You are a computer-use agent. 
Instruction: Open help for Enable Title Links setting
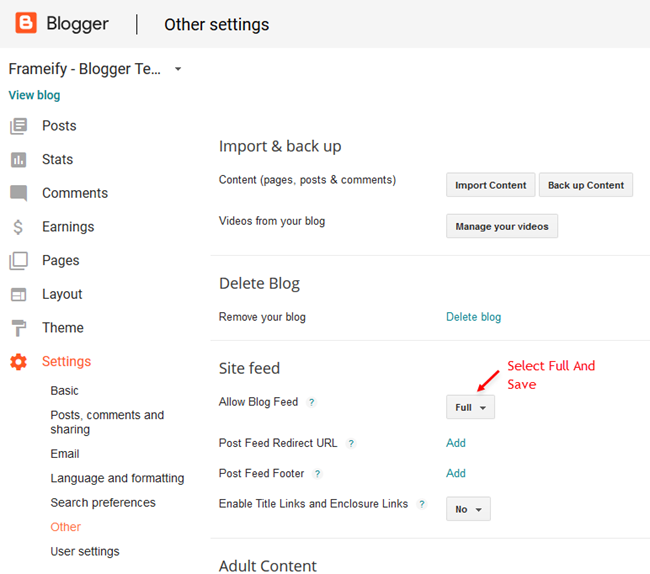point(422,504)
